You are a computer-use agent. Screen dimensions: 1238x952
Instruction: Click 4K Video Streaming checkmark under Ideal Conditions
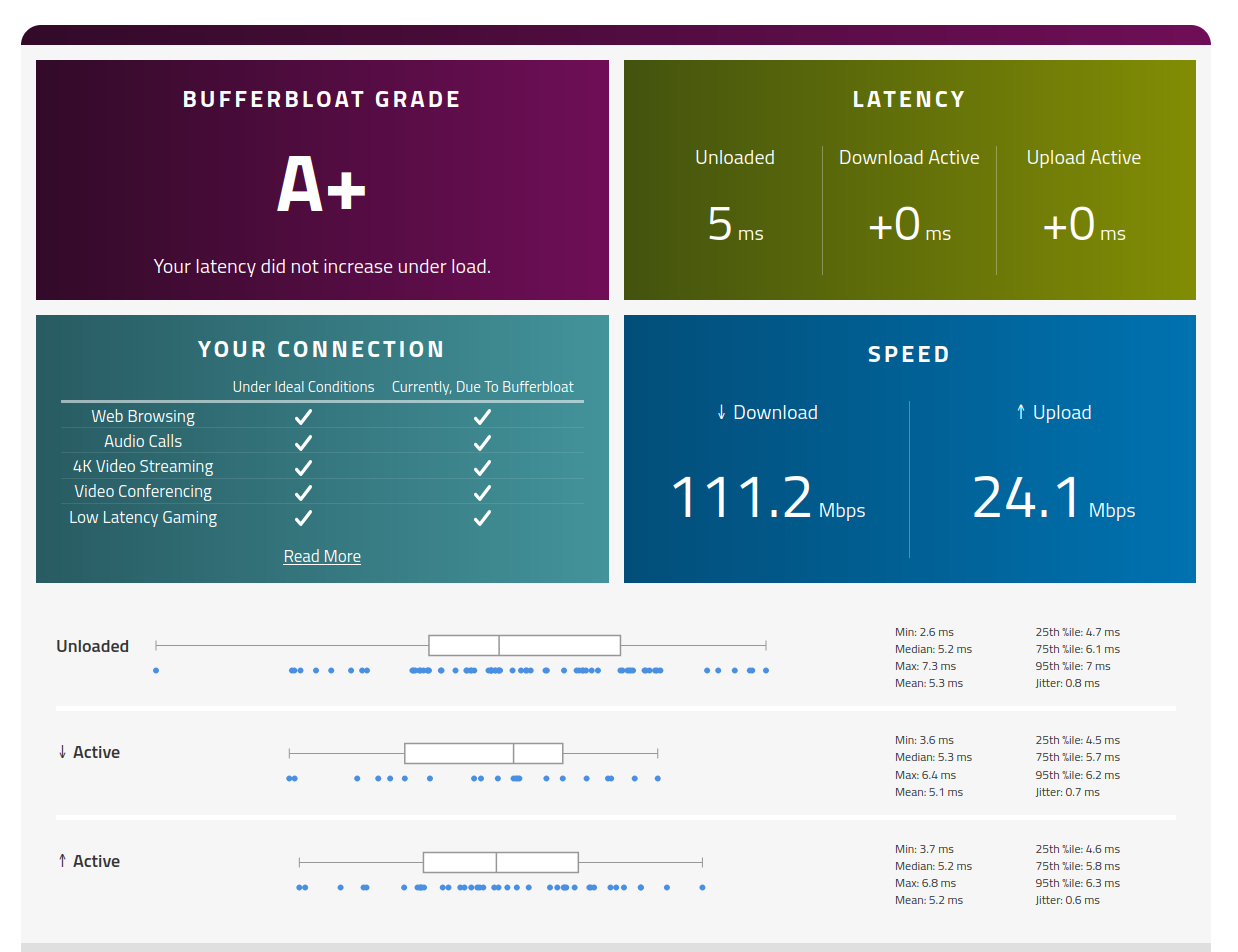(x=304, y=466)
